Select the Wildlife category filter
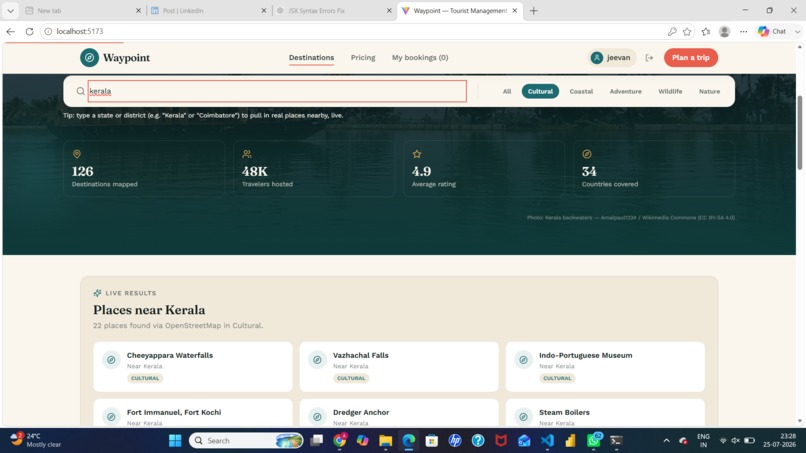Viewport: 806px width, 453px height. 670,92
